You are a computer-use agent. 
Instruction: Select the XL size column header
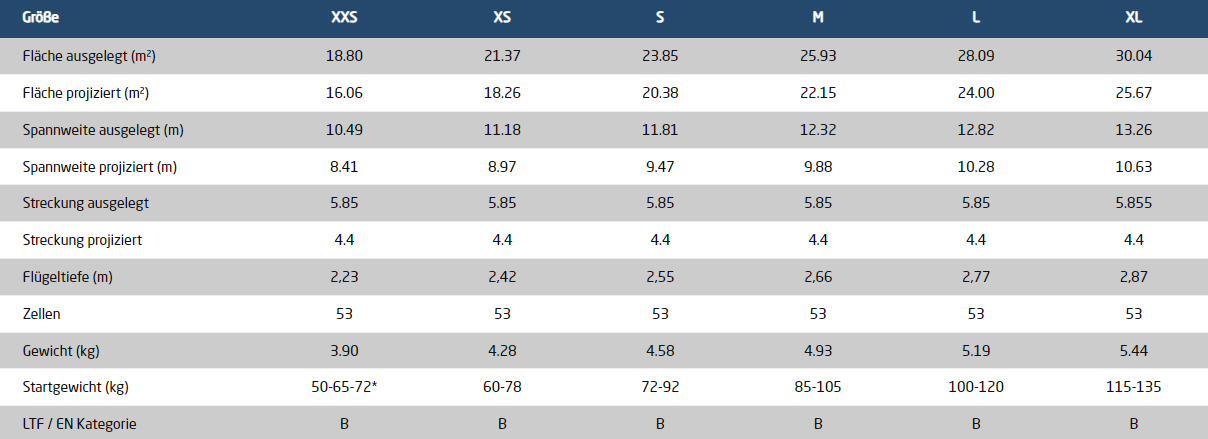point(1134,18)
